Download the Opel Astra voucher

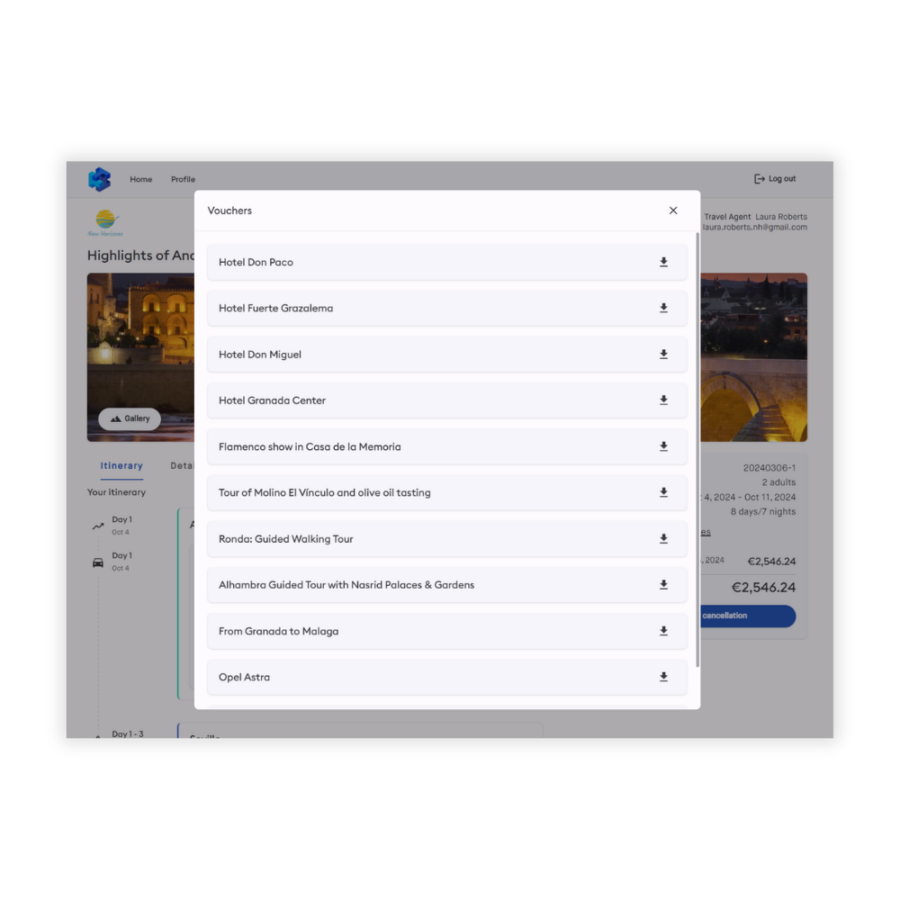click(x=664, y=677)
